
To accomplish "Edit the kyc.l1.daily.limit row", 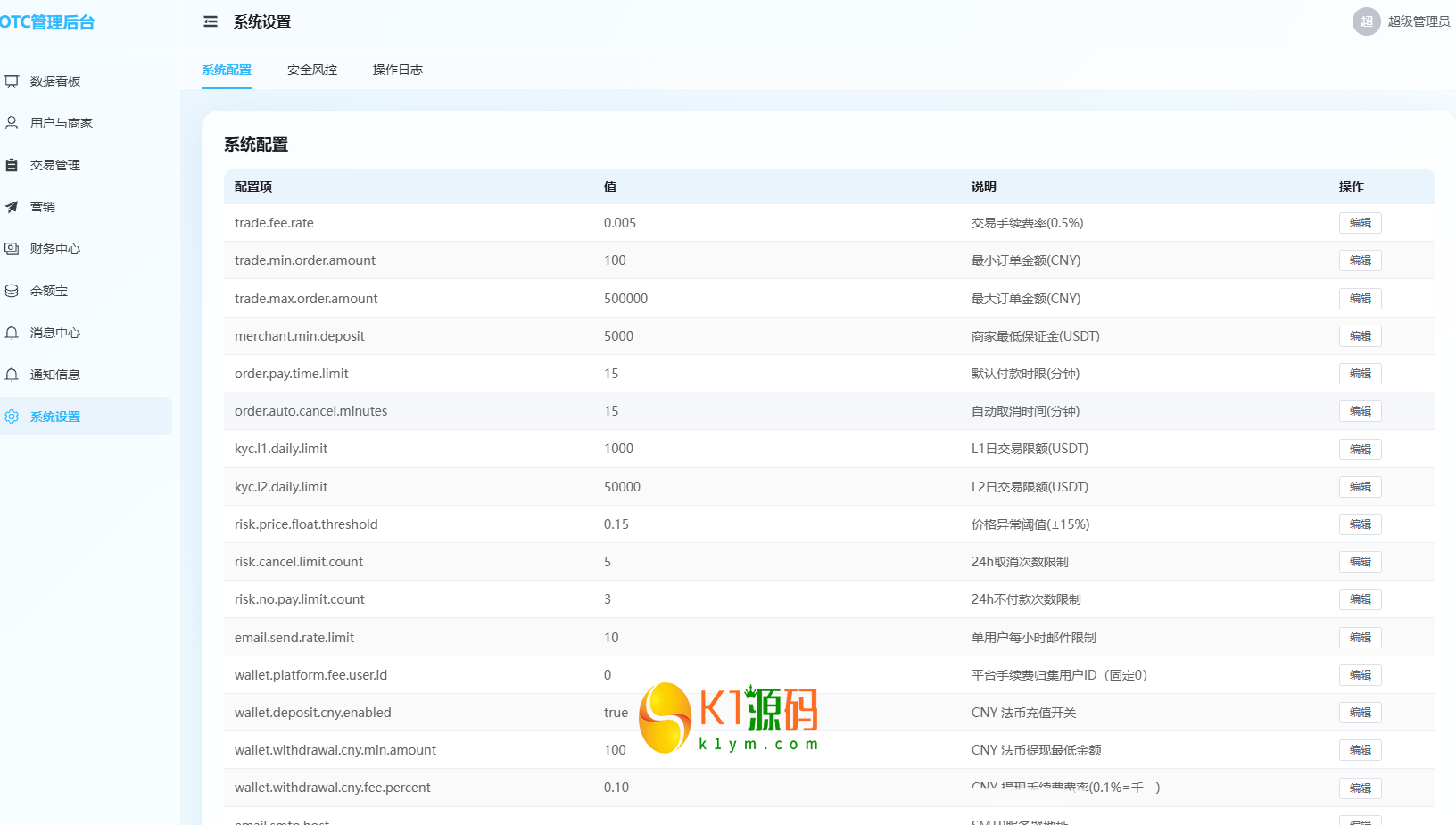I will [1360, 449].
